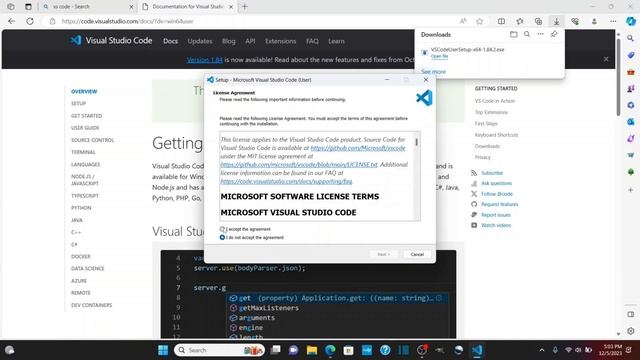Image resolution: width=640 pixels, height=360 pixels.
Task: Open Updates in the site navigation
Action: click(x=200, y=41)
